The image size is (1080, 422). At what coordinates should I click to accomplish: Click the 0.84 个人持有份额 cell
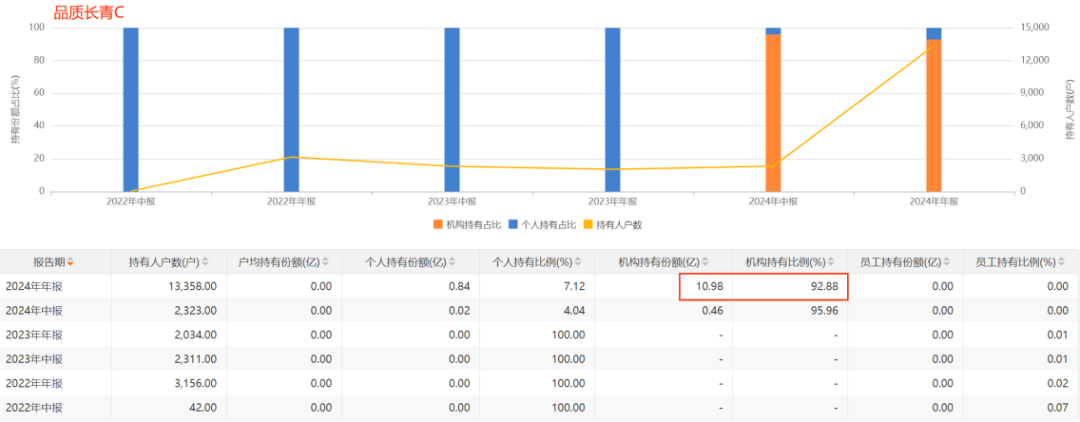coord(460,286)
